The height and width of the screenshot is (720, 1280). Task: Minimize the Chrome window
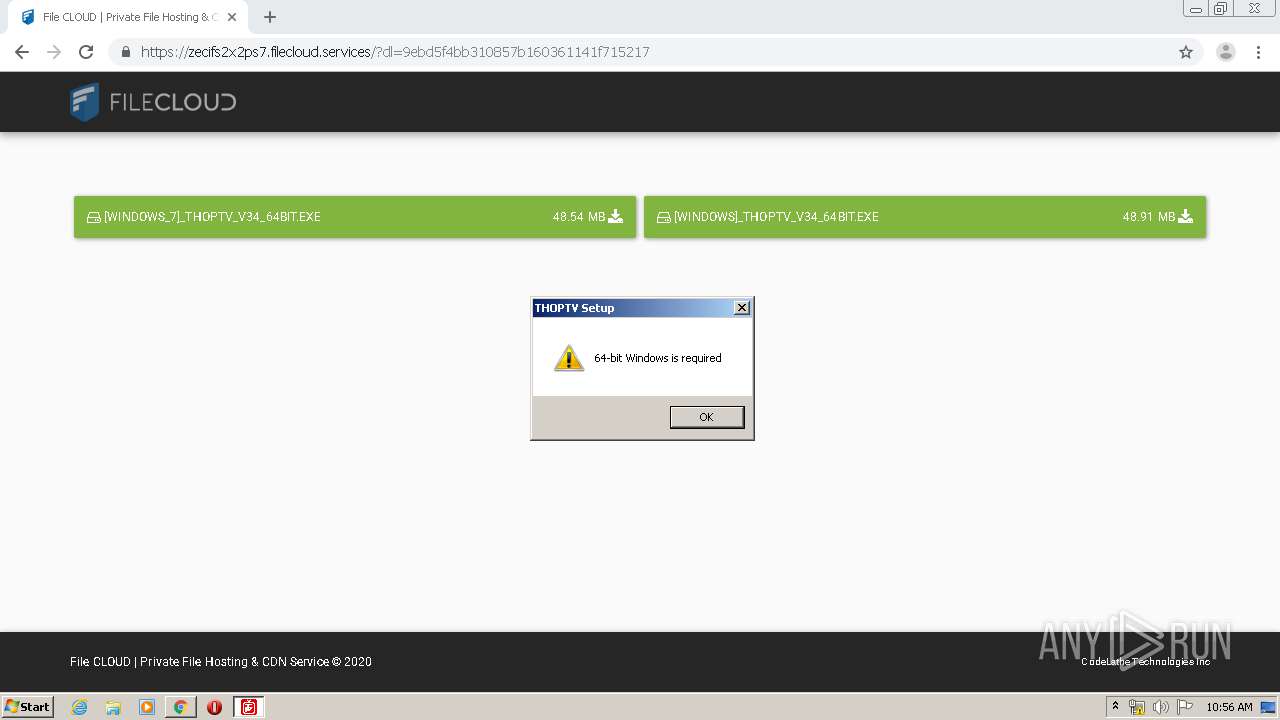[1196, 9]
